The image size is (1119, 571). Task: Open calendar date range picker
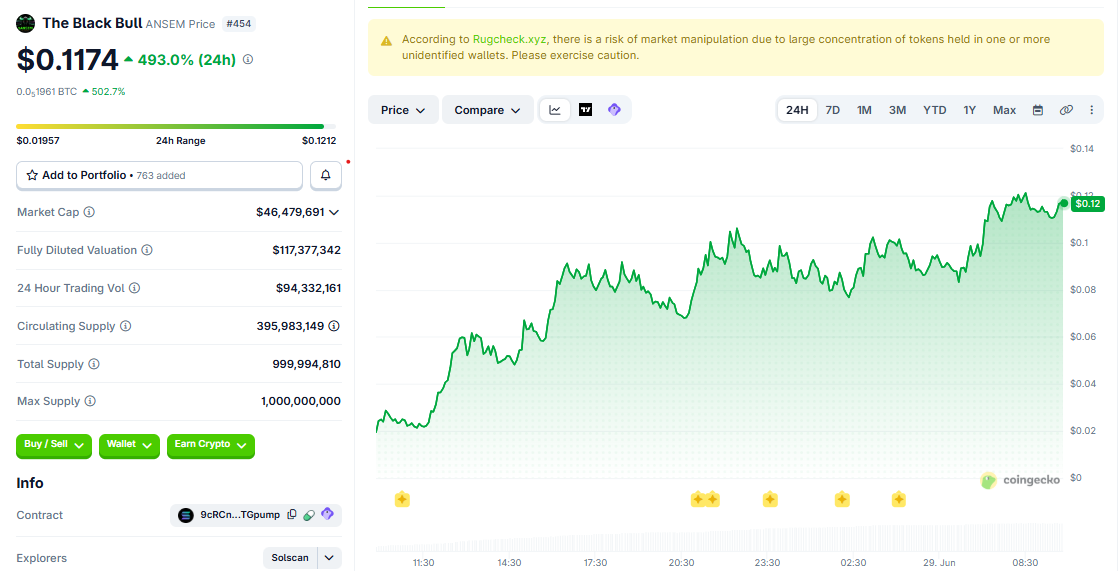click(1038, 110)
